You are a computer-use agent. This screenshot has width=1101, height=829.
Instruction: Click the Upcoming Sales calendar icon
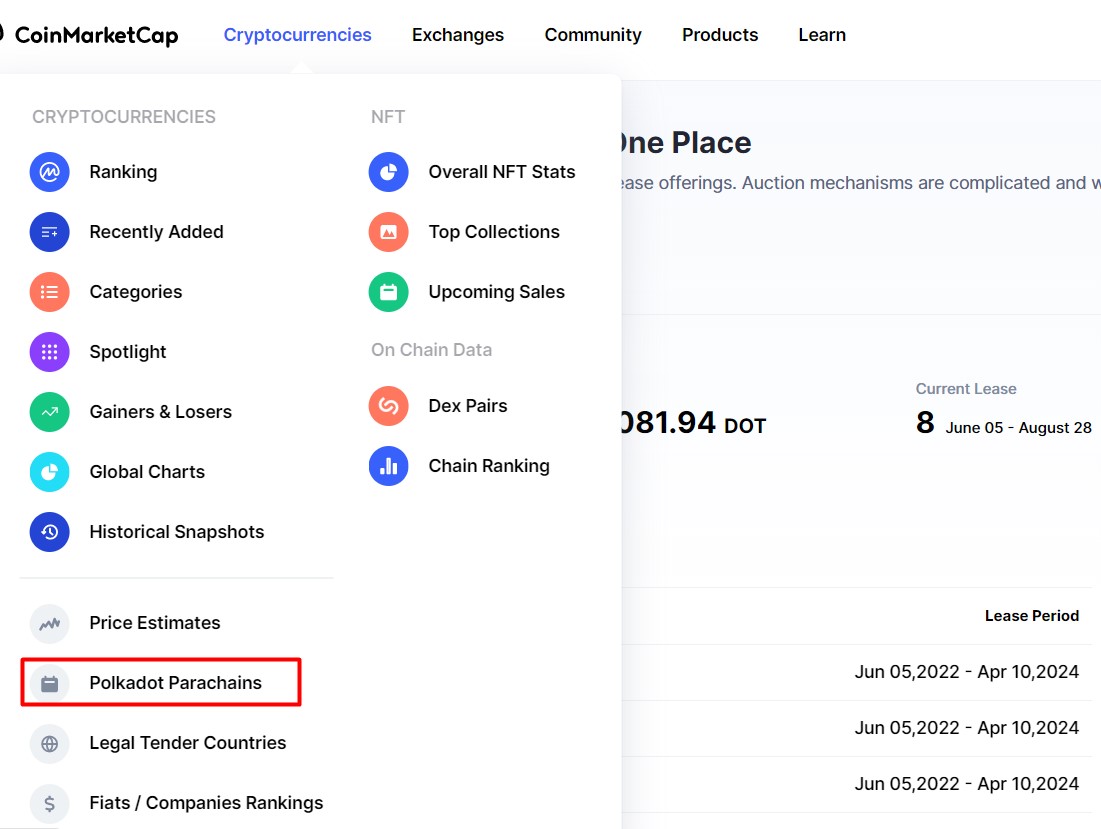coord(388,292)
